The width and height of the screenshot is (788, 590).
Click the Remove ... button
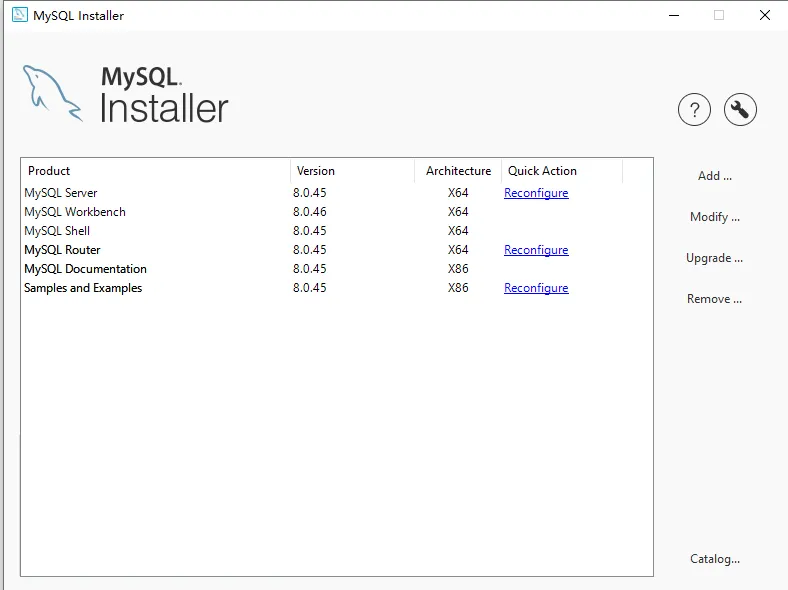[714, 299]
